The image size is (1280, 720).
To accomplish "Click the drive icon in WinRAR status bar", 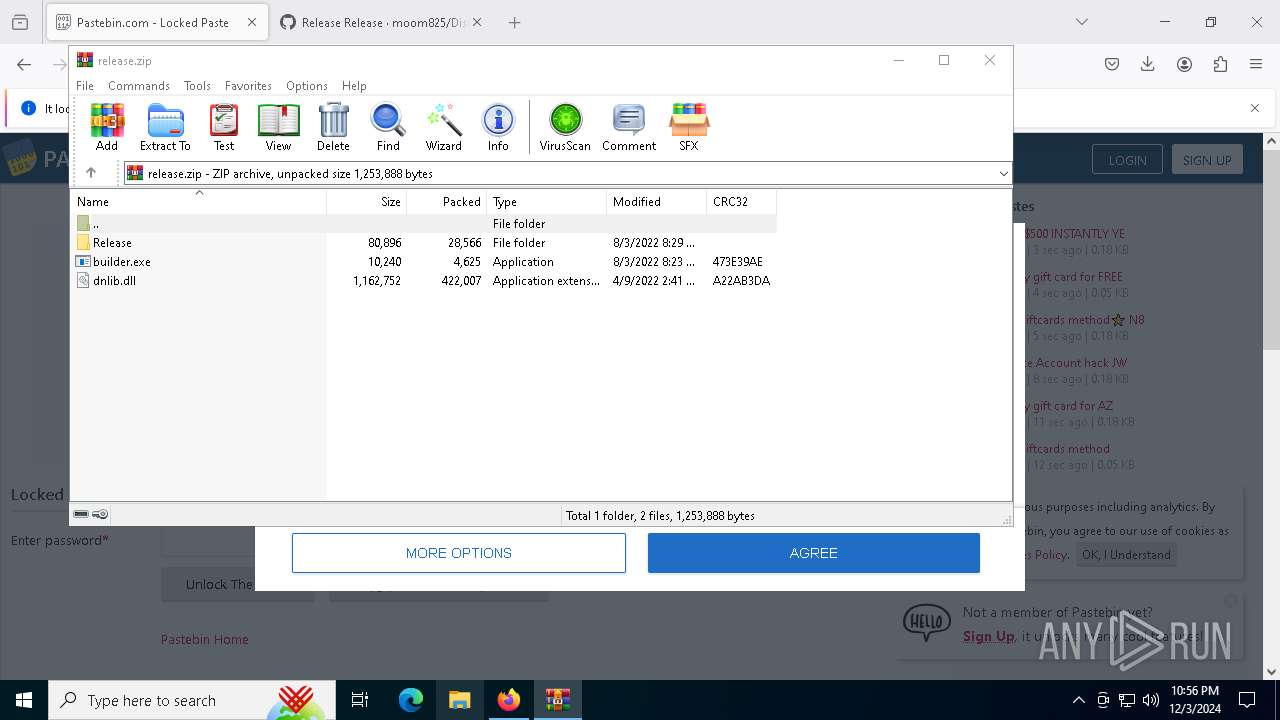I will point(81,514).
